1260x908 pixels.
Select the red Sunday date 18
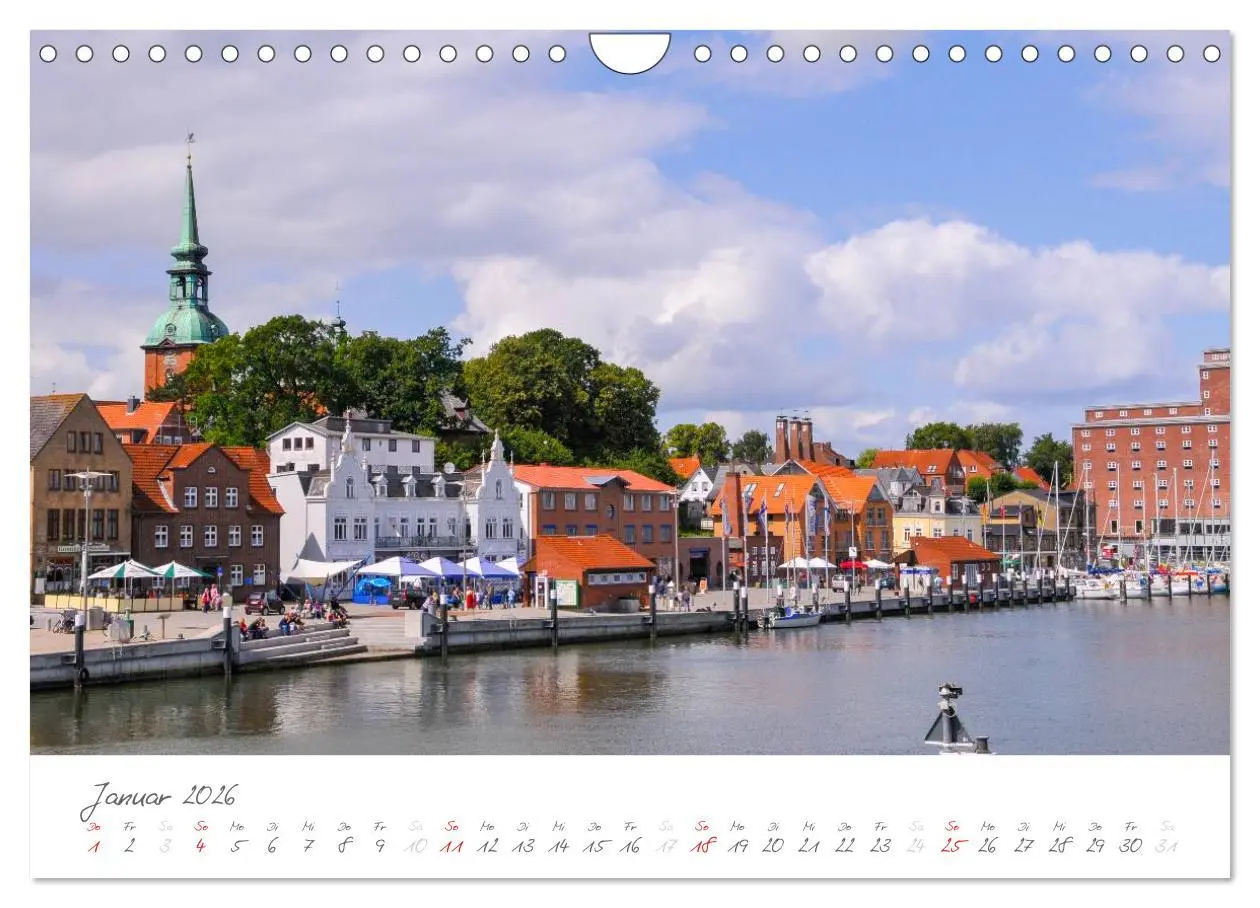(x=702, y=846)
